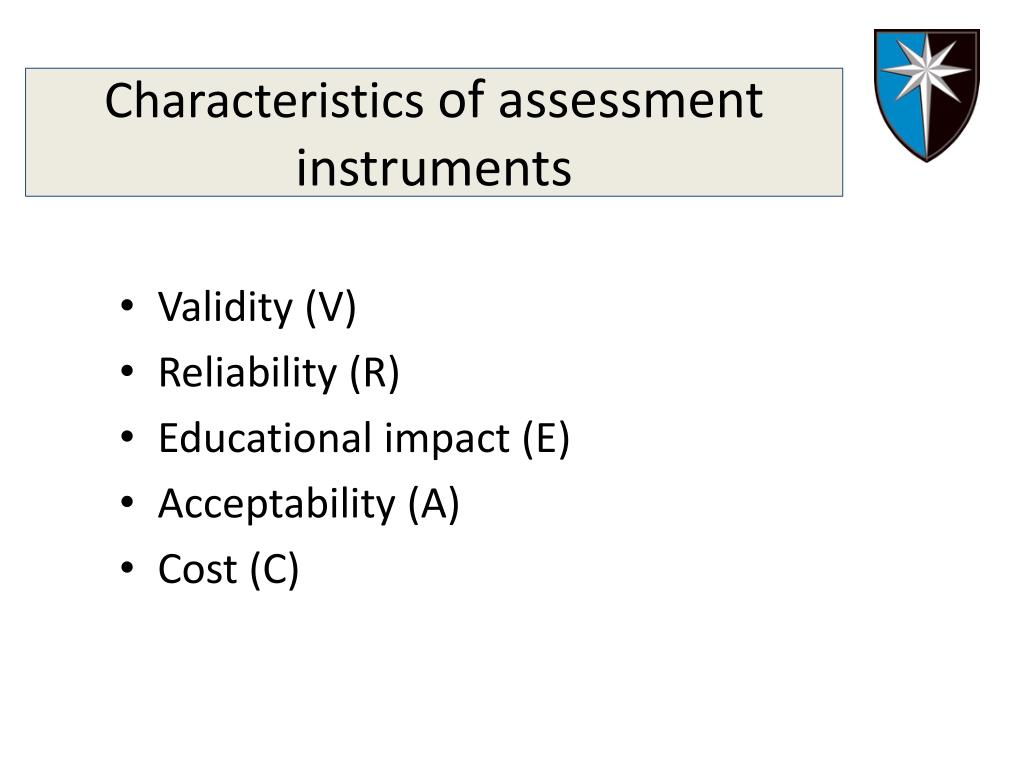
Task: Click the word 'impact' in the list
Action: (x=447, y=440)
